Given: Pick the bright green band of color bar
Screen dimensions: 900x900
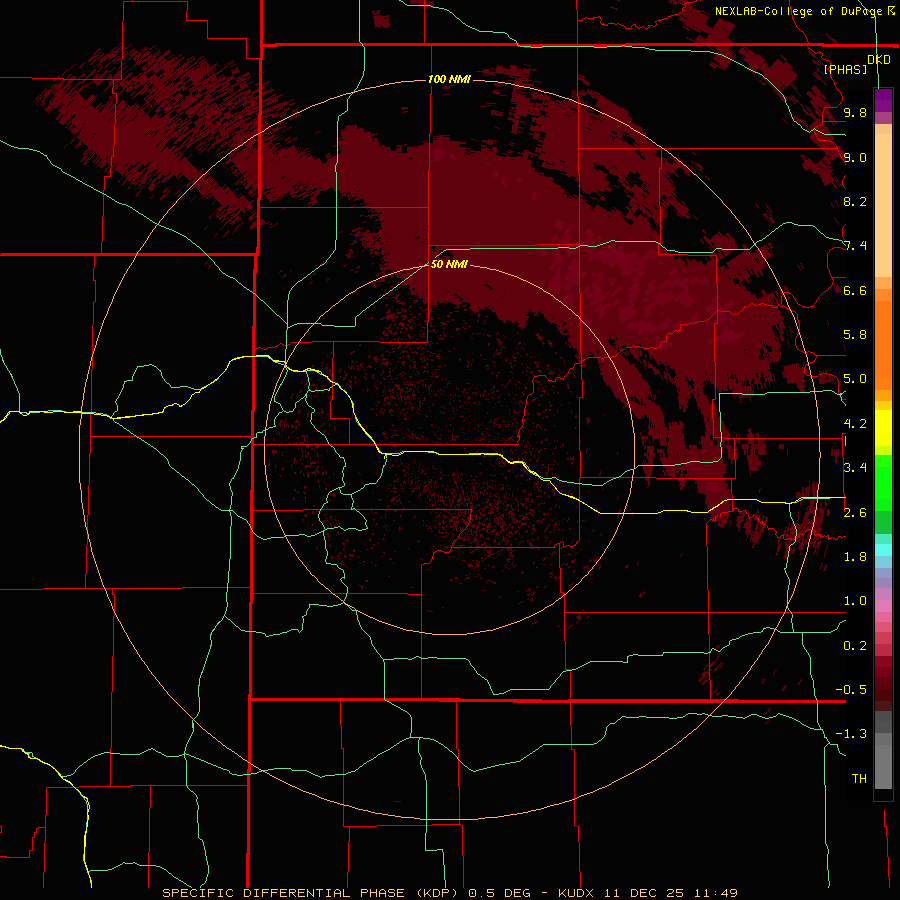Looking at the screenshot, I should click(x=883, y=482).
